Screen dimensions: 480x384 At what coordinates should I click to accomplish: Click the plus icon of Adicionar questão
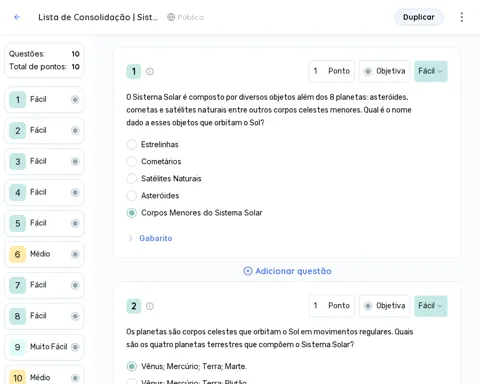[248, 271]
